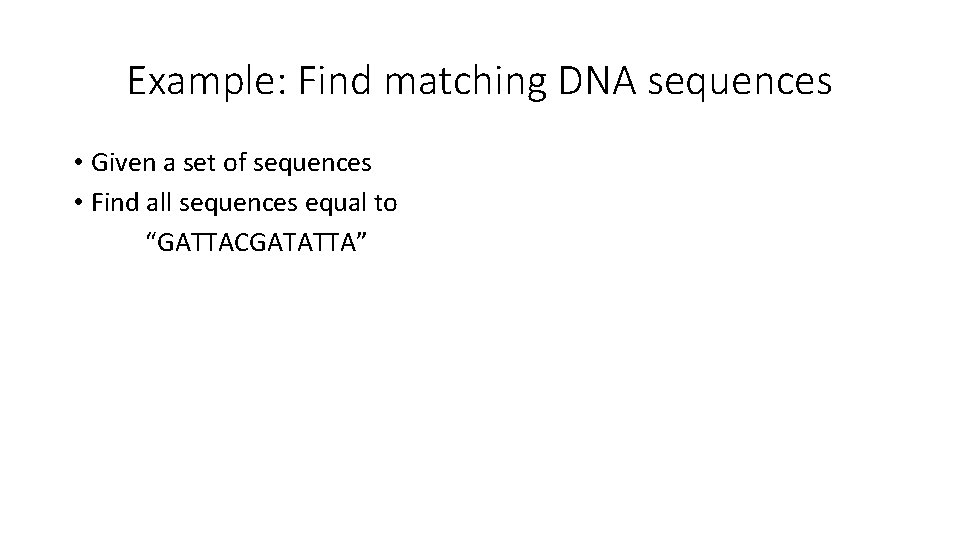The width and height of the screenshot is (960, 540).
Task: Click "sequences" at the end of the title
Action: pyautogui.click(x=739, y=83)
